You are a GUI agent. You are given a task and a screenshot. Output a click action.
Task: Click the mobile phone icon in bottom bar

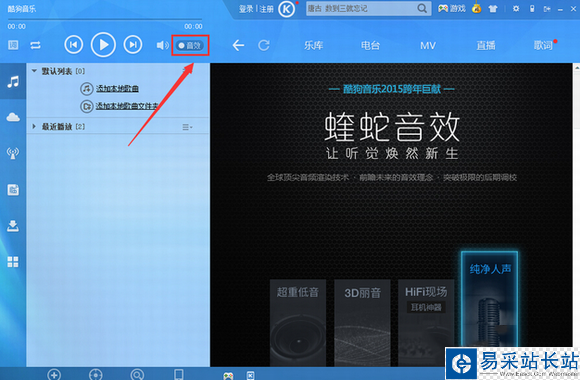click(x=179, y=374)
